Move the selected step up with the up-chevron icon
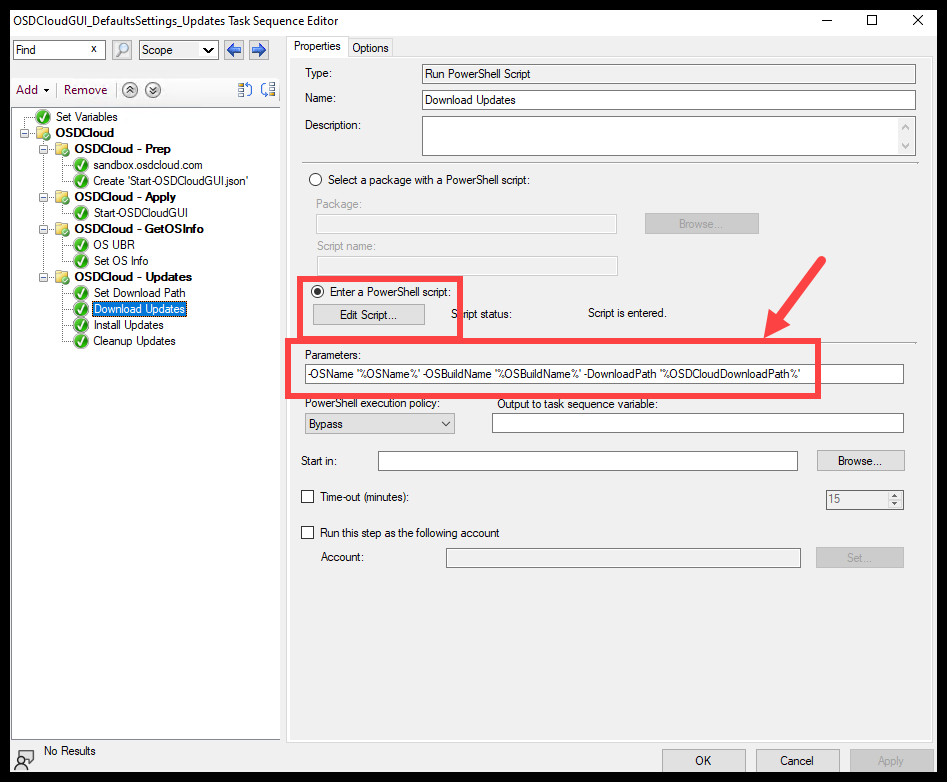Screen dimensions: 947x782 [x=129, y=90]
